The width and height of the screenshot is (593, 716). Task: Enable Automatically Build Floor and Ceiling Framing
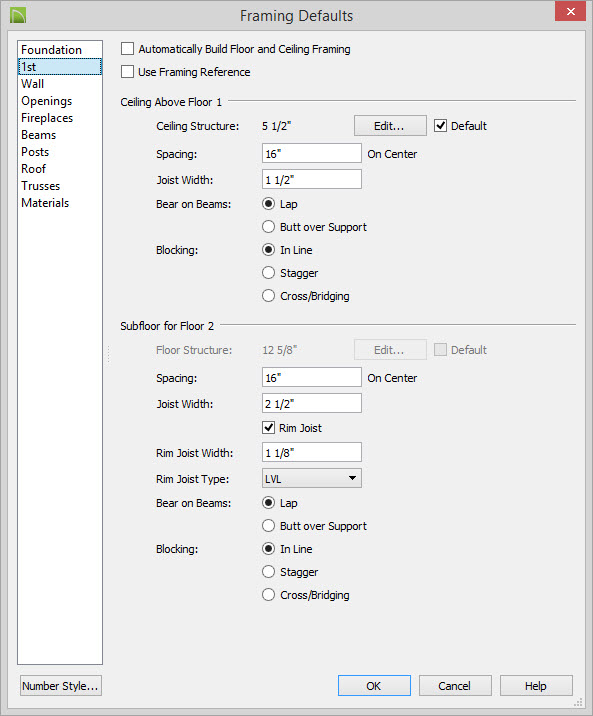(x=127, y=49)
